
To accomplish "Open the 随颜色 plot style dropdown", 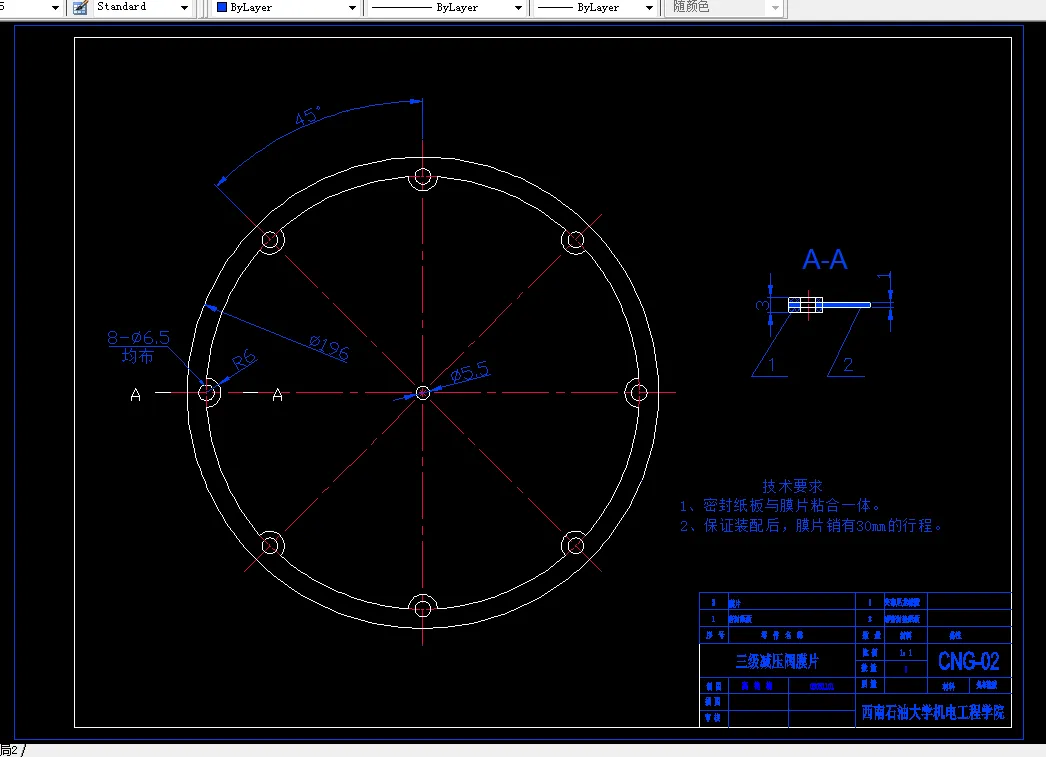I will (774, 7).
